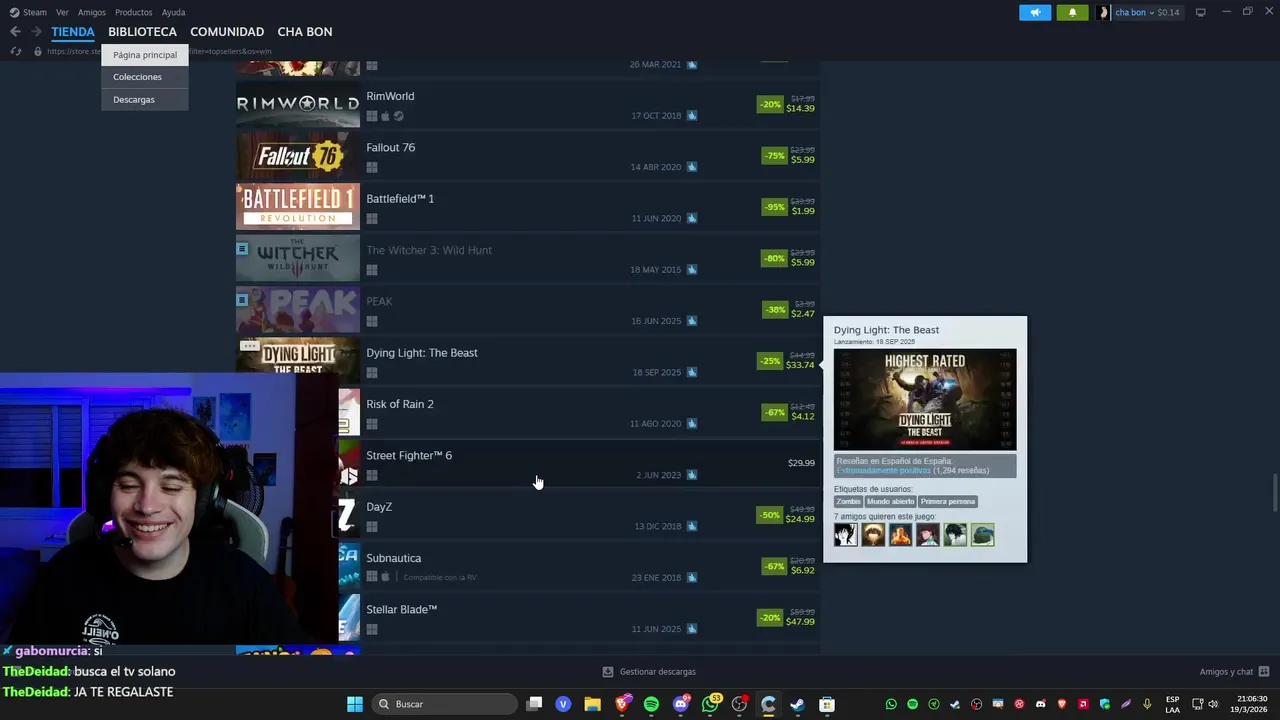Image resolution: width=1280 pixels, height=720 pixels.
Task: Click the page vertical scrollbar thumb
Action: (1275, 494)
